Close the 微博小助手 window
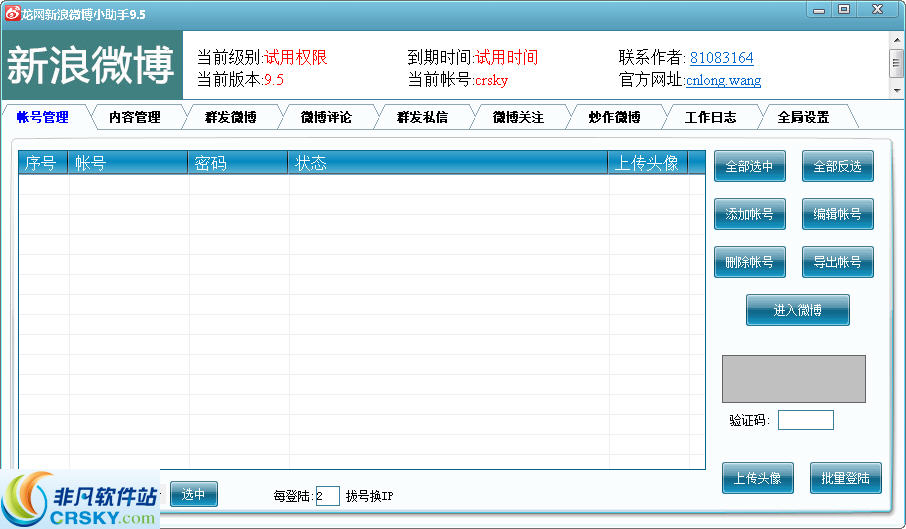The height and width of the screenshot is (529, 906). point(878,10)
